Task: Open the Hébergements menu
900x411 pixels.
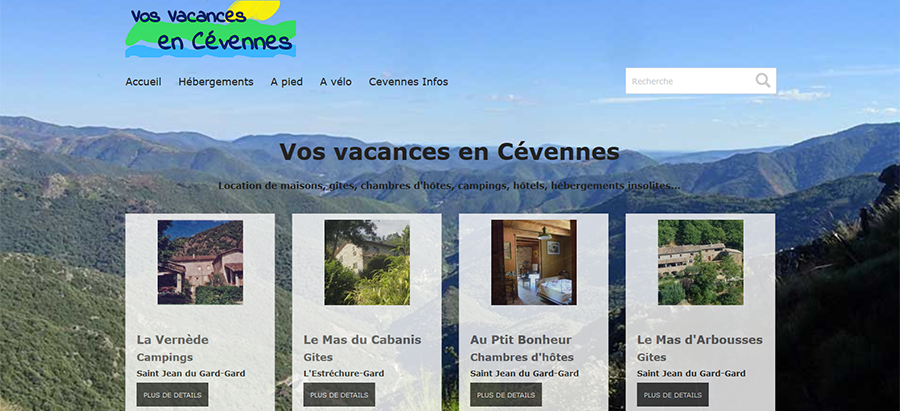Action: pos(216,82)
